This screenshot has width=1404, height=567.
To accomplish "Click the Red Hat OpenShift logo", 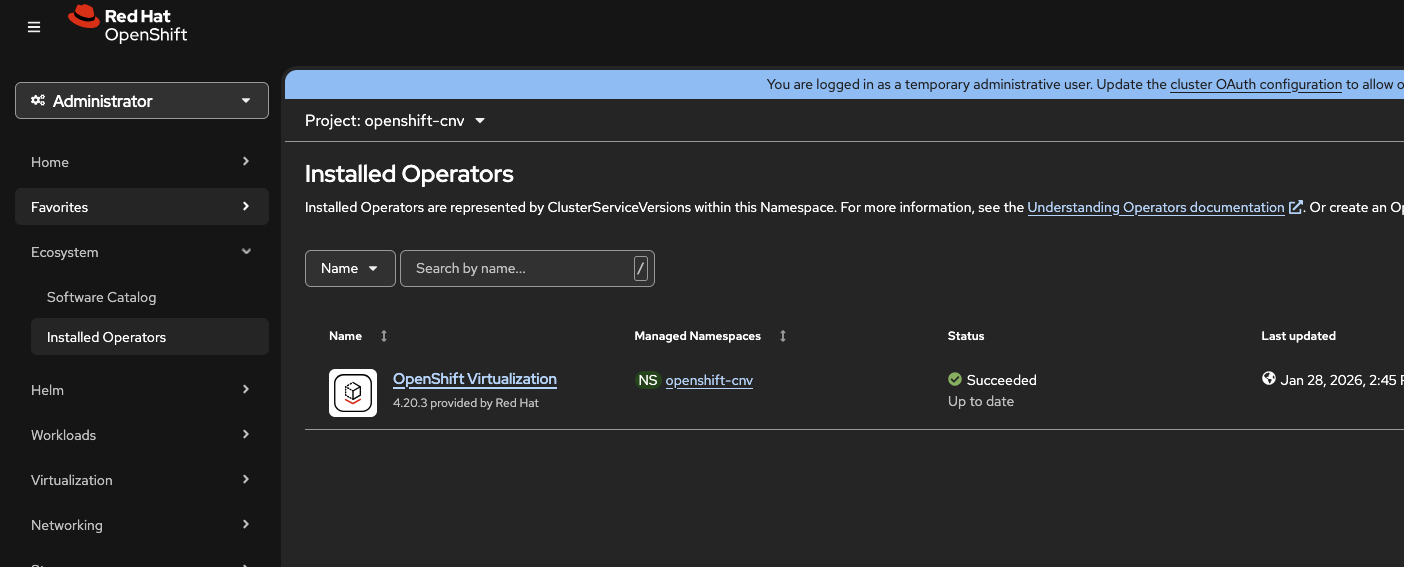I will pos(128,25).
